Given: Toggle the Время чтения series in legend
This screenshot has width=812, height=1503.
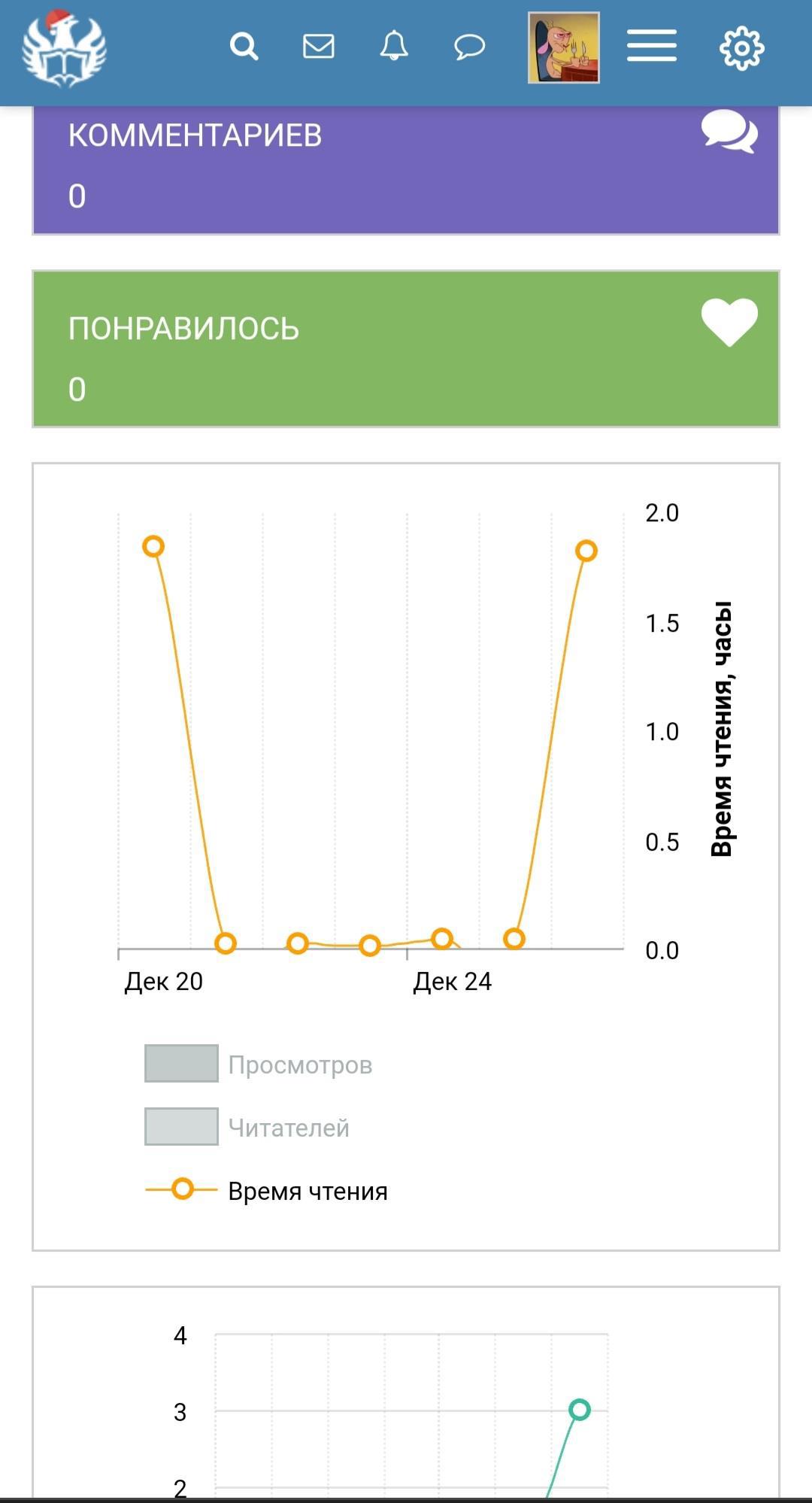Looking at the screenshot, I should pos(308,1192).
